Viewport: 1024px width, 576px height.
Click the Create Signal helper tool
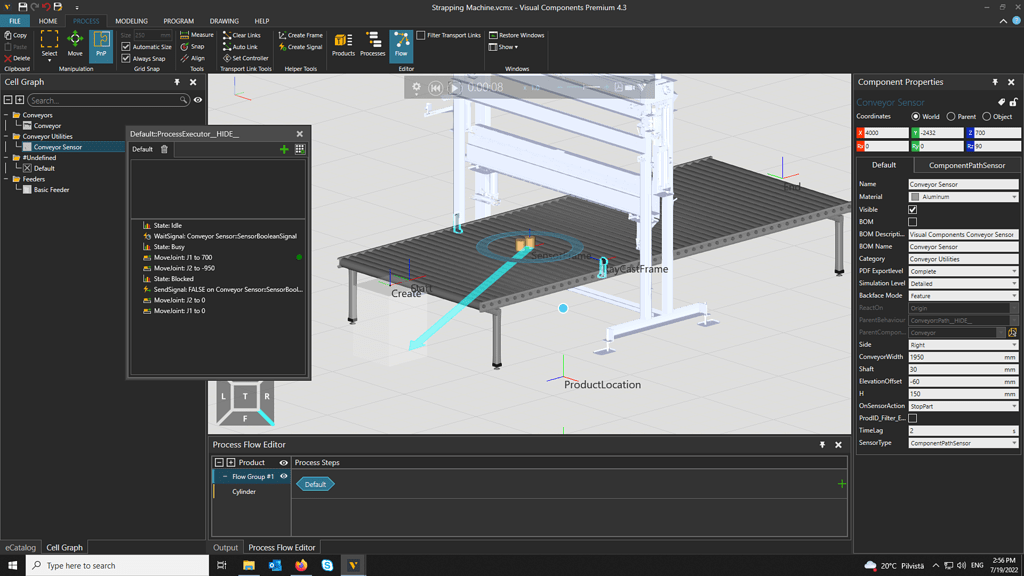click(x=300, y=47)
